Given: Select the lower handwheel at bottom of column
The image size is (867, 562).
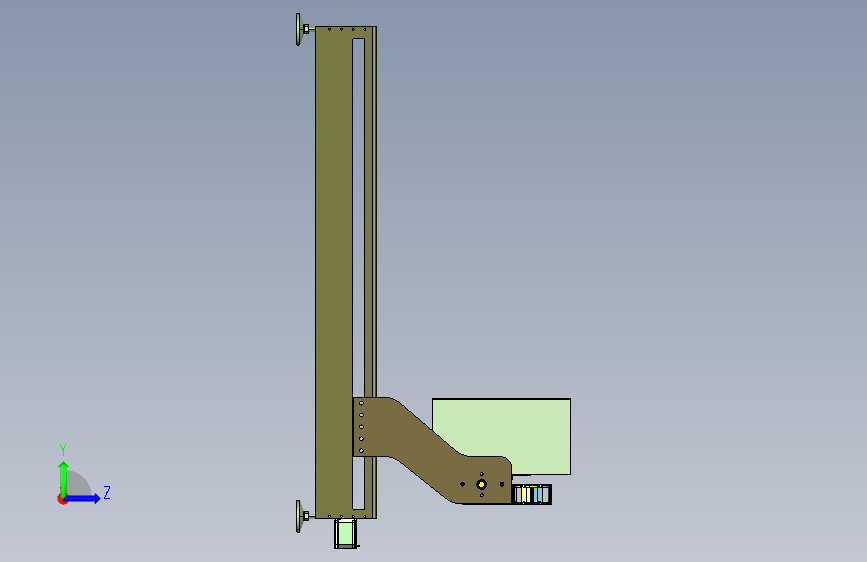Looking at the screenshot, I should 299,517.
